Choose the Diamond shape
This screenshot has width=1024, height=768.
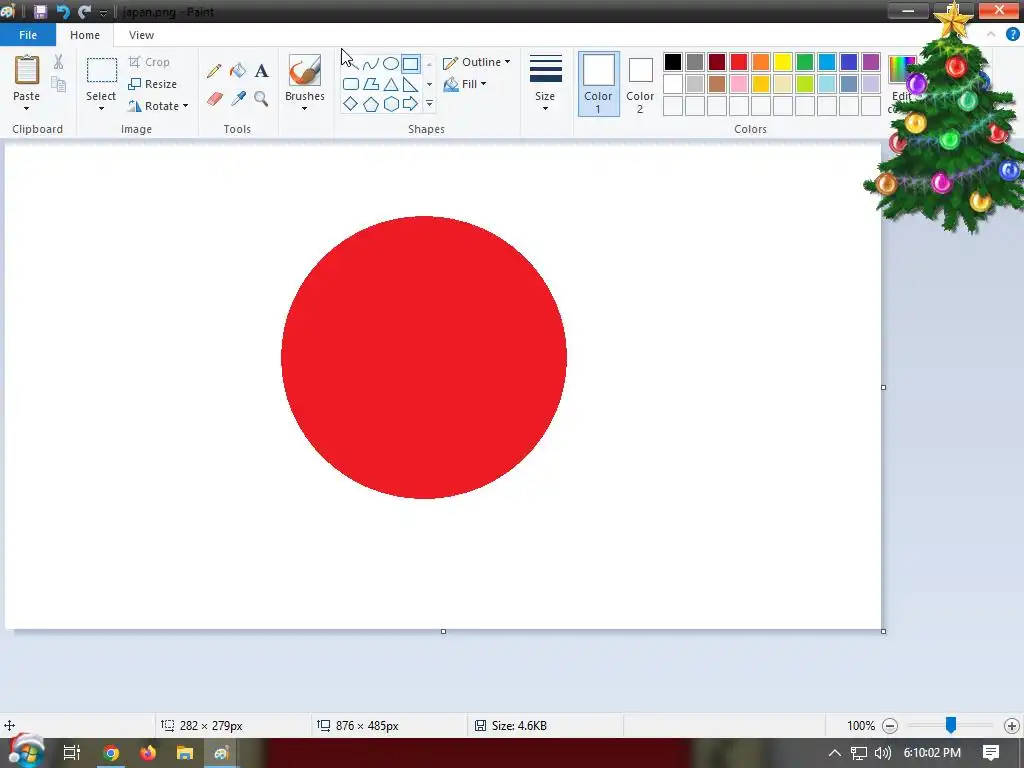point(351,104)
